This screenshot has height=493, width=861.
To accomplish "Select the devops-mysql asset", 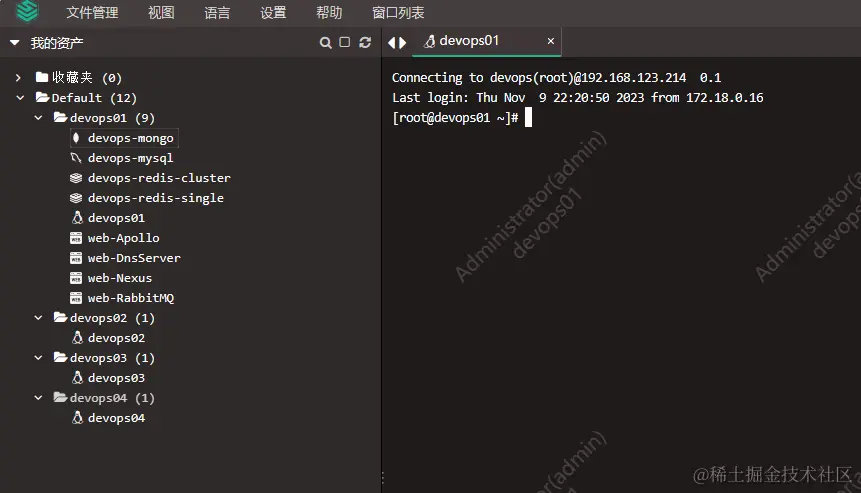I will pos(131,158).
